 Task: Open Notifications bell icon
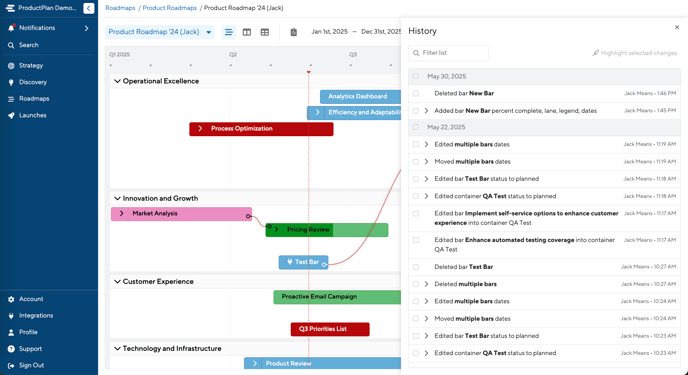11,28
